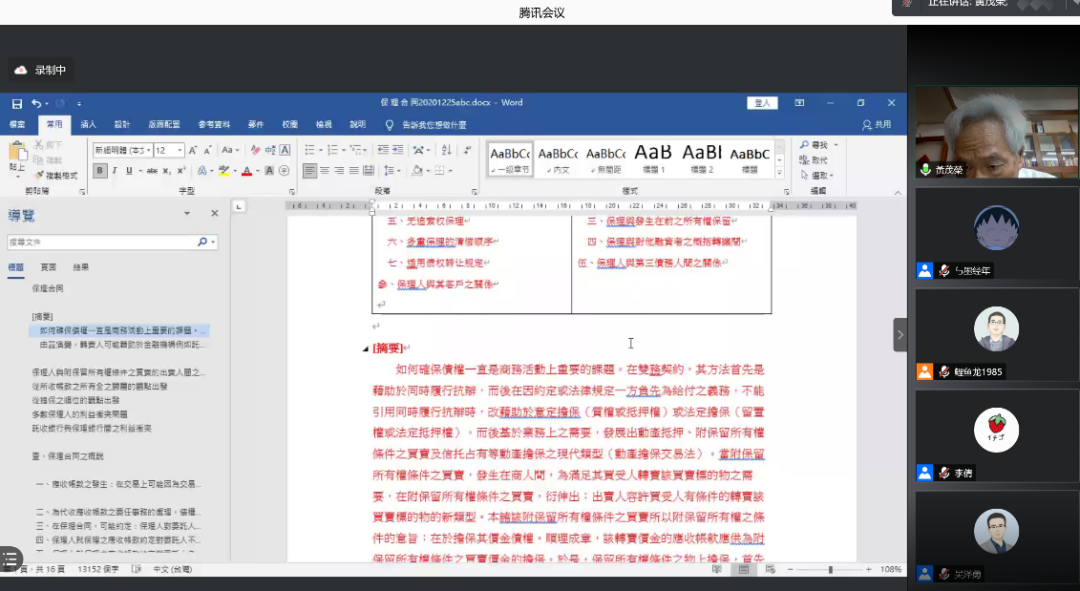Toggle the left-align paragraph button

coord(310,171)
